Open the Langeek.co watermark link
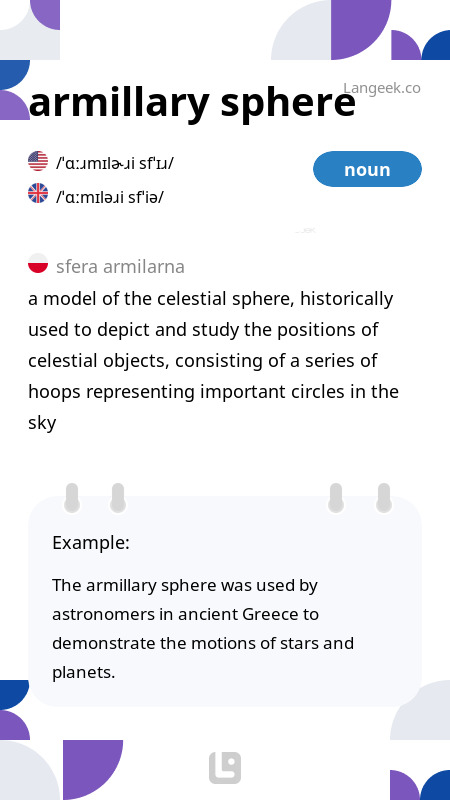Screen dimensions: 450x800 382,88
